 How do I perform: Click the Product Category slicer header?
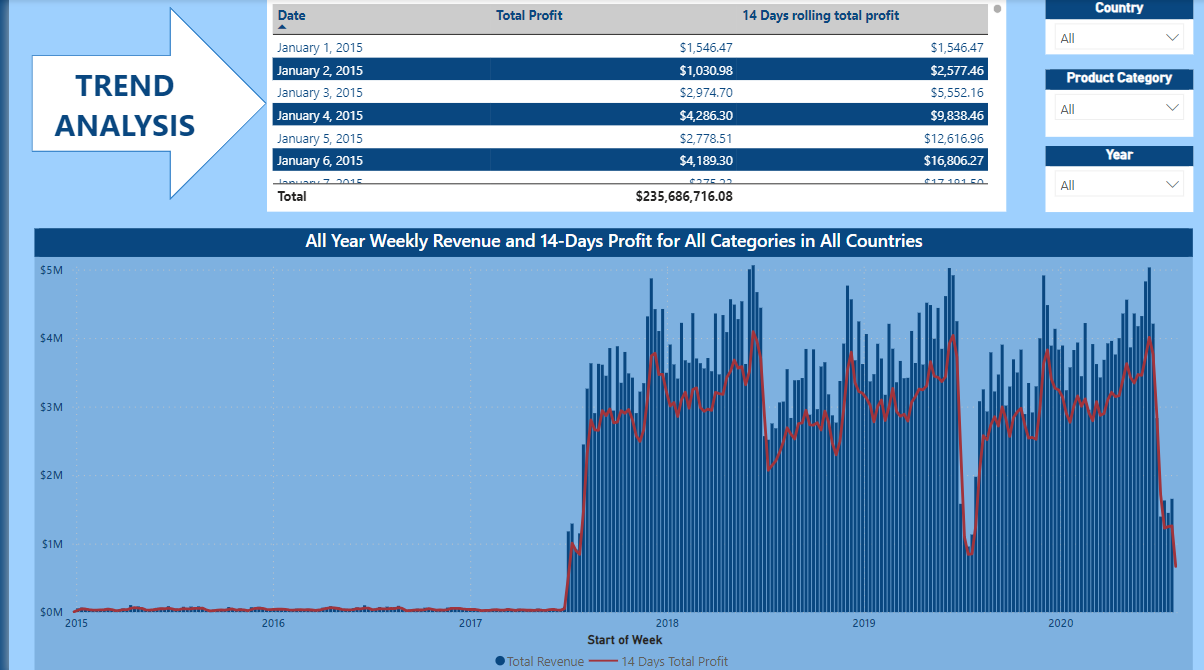click(x=1119, y=78)
